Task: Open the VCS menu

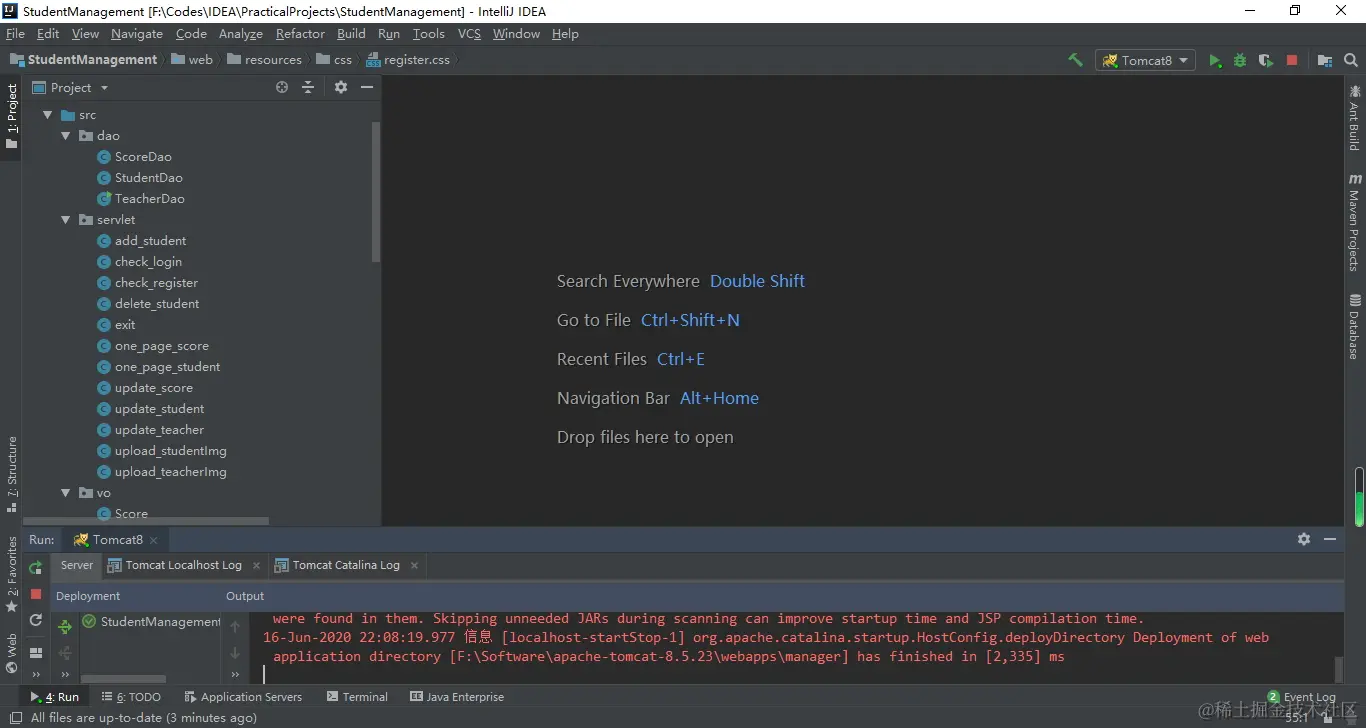Action: pyautogui.click(x=469, y=33)
